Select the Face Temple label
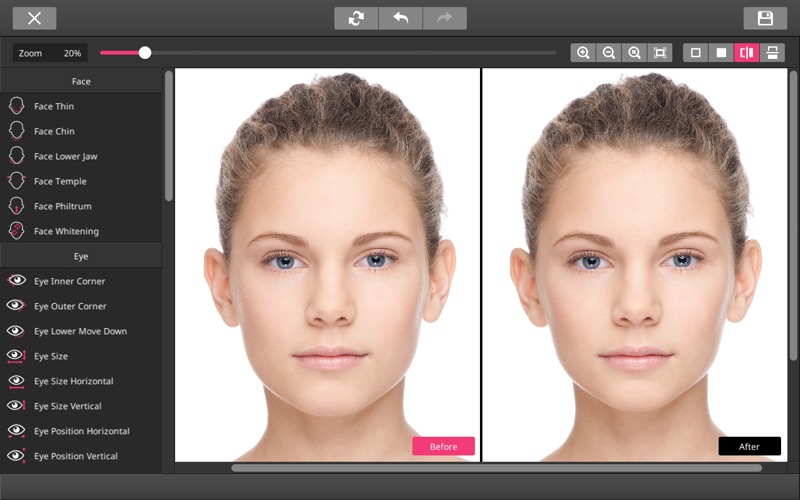800x500 pixels. tap(60, 181)
